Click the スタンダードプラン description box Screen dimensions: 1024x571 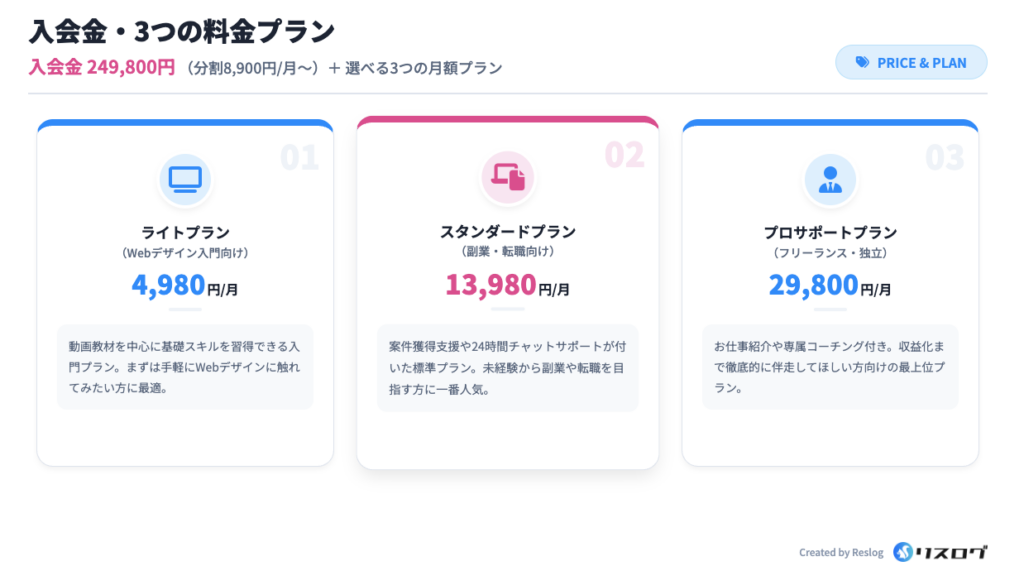pyautogui.click(x=508, y=367)
